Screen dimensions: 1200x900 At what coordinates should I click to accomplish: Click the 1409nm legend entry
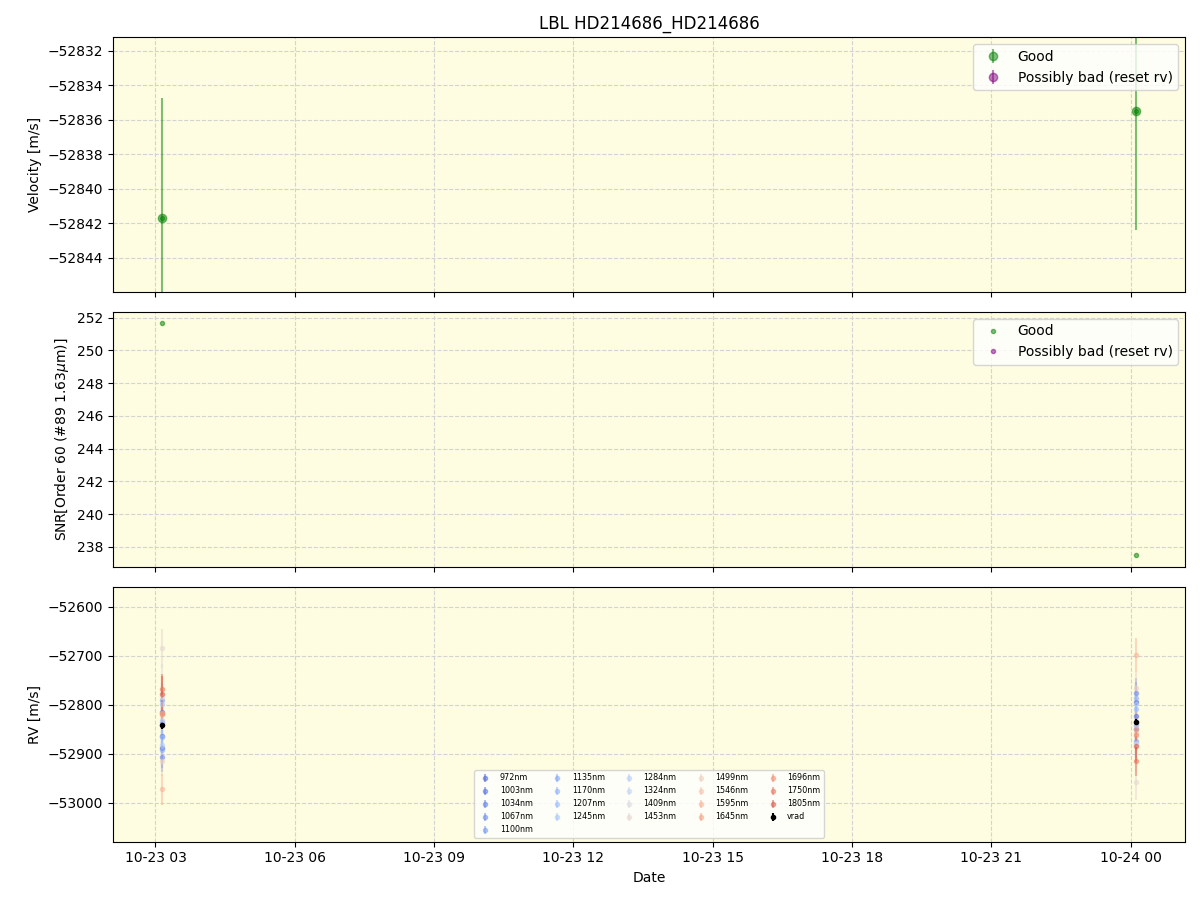click(x=650, y=804)
